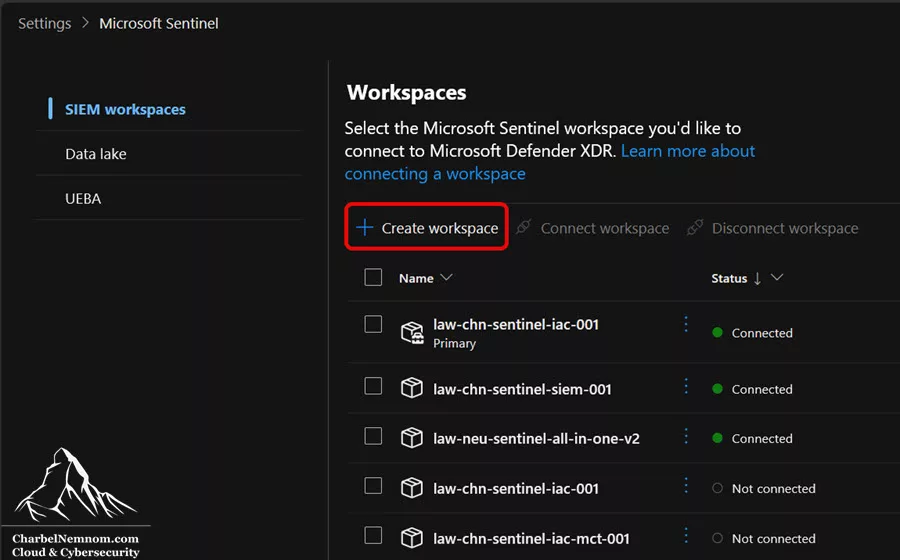This screenshot has width=900, height=560.
Task: Click the primary workspace cube icon
Action: (x=412, y=332)
